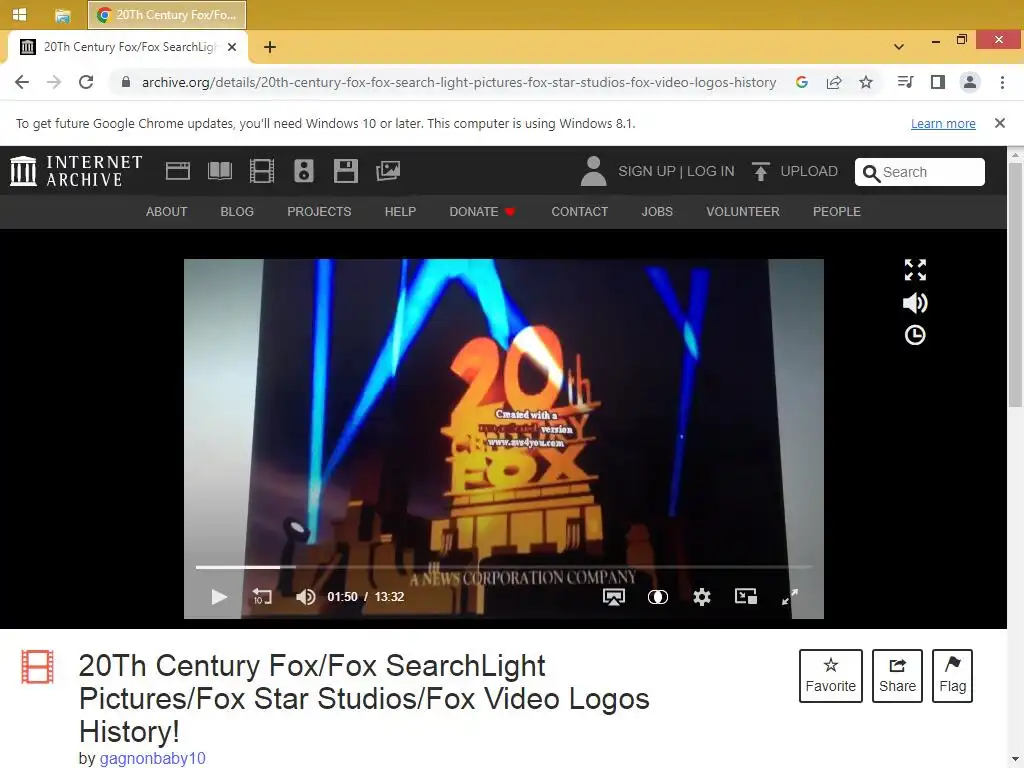The image size is (1024, 768).
Task: Close the 20Th Century Fox tab
Action: [x=232, y=47]
